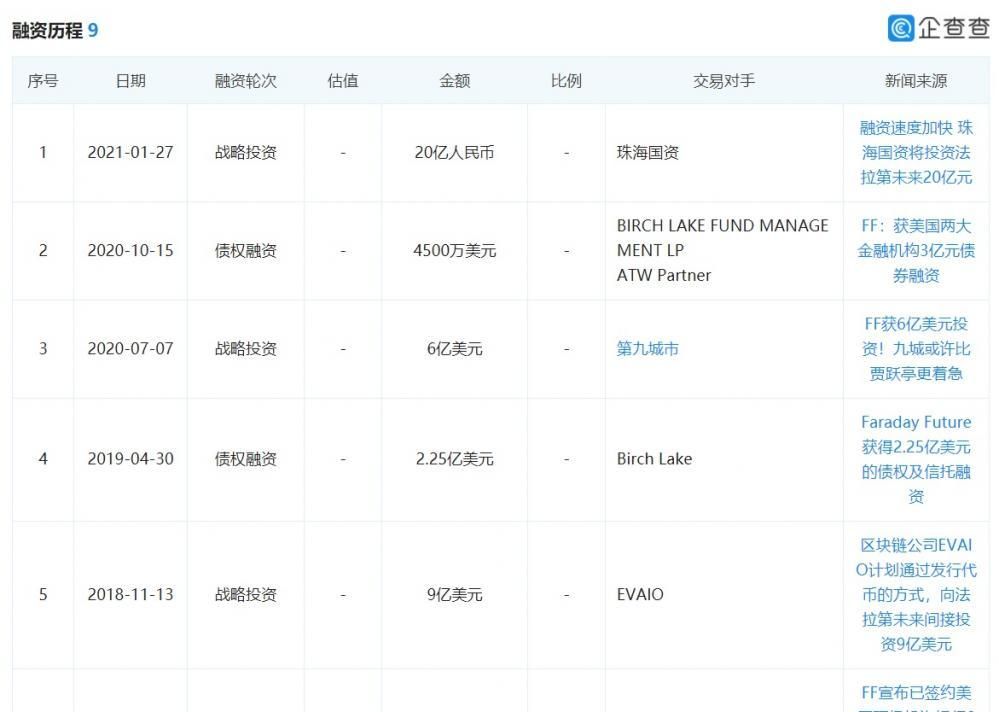This screenshot has width=999, height=712.
Task: Open news link FF获6亿美元投资！九城或许比贾跃亭更着急
Action: click(x=916, y=348)
